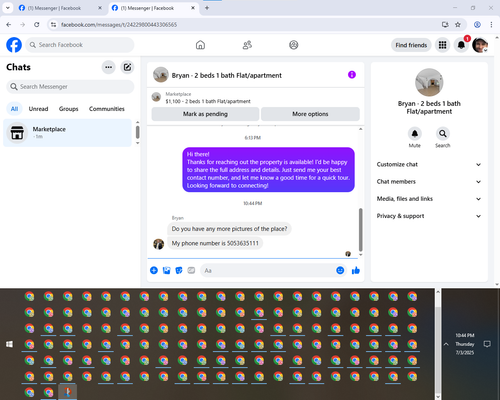Search in conversation magnifier icon
Screen dimensions: 500x400
[443, 134]
